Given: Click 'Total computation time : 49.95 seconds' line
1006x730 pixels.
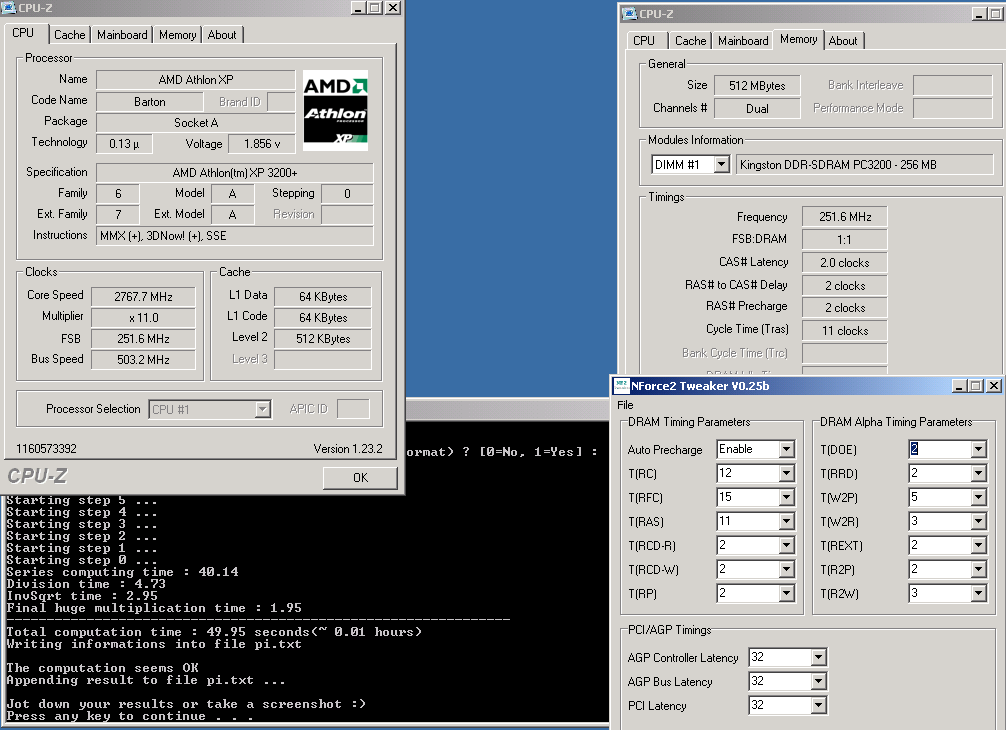Looking at the screenshot, I should coord(214,632).
